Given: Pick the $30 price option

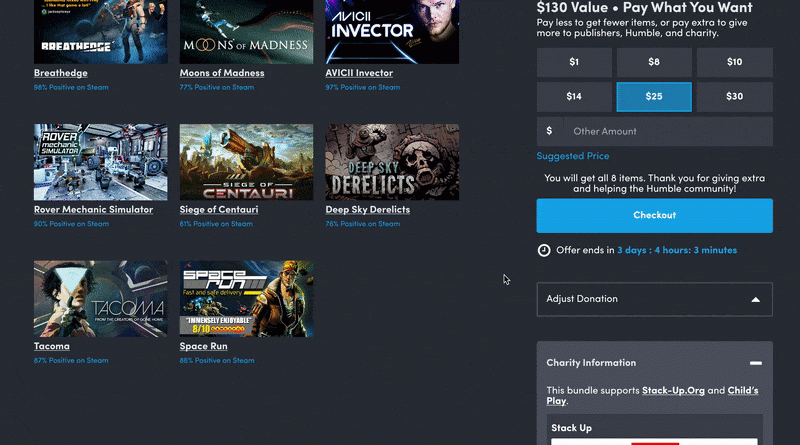Looking at the screenshot, I should pos(735,97).
